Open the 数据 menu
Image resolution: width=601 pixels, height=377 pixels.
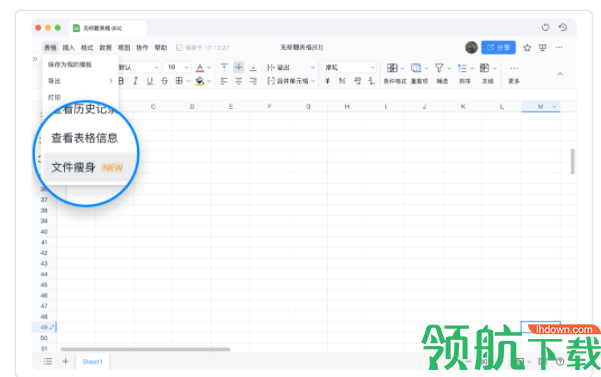coord(105,48)
